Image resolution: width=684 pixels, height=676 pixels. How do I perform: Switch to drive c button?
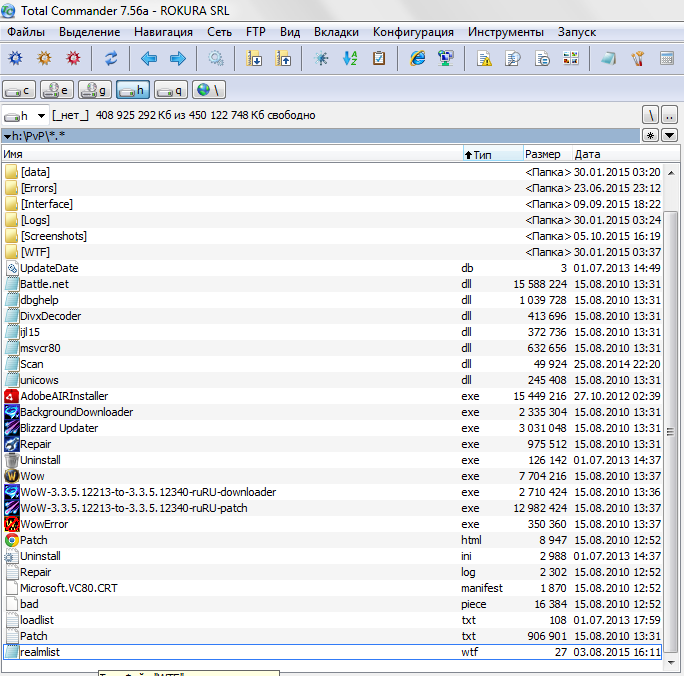(19, 90)
